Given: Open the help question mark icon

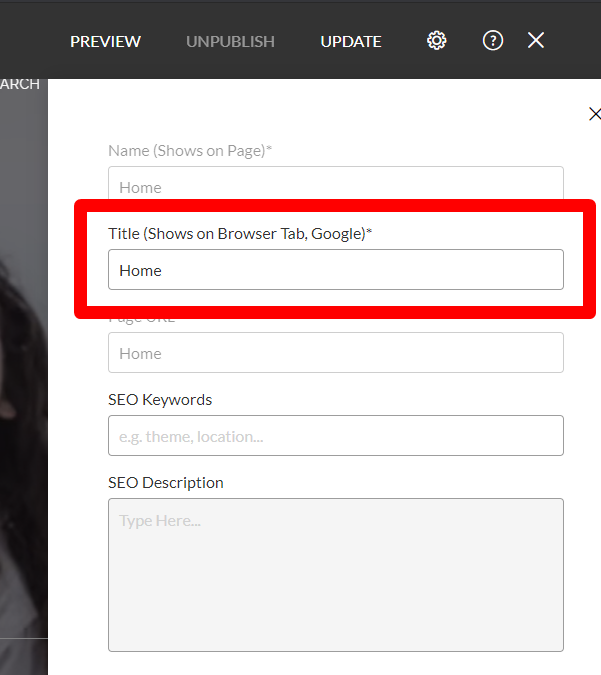Looking at the screenshot, I should coord(493,41).
